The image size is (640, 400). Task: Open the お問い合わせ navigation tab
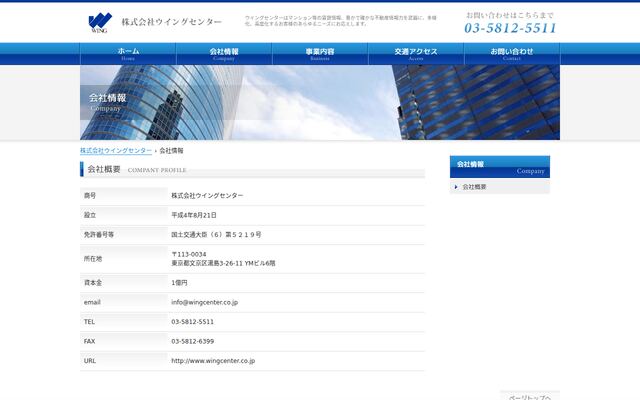[512, 53]
